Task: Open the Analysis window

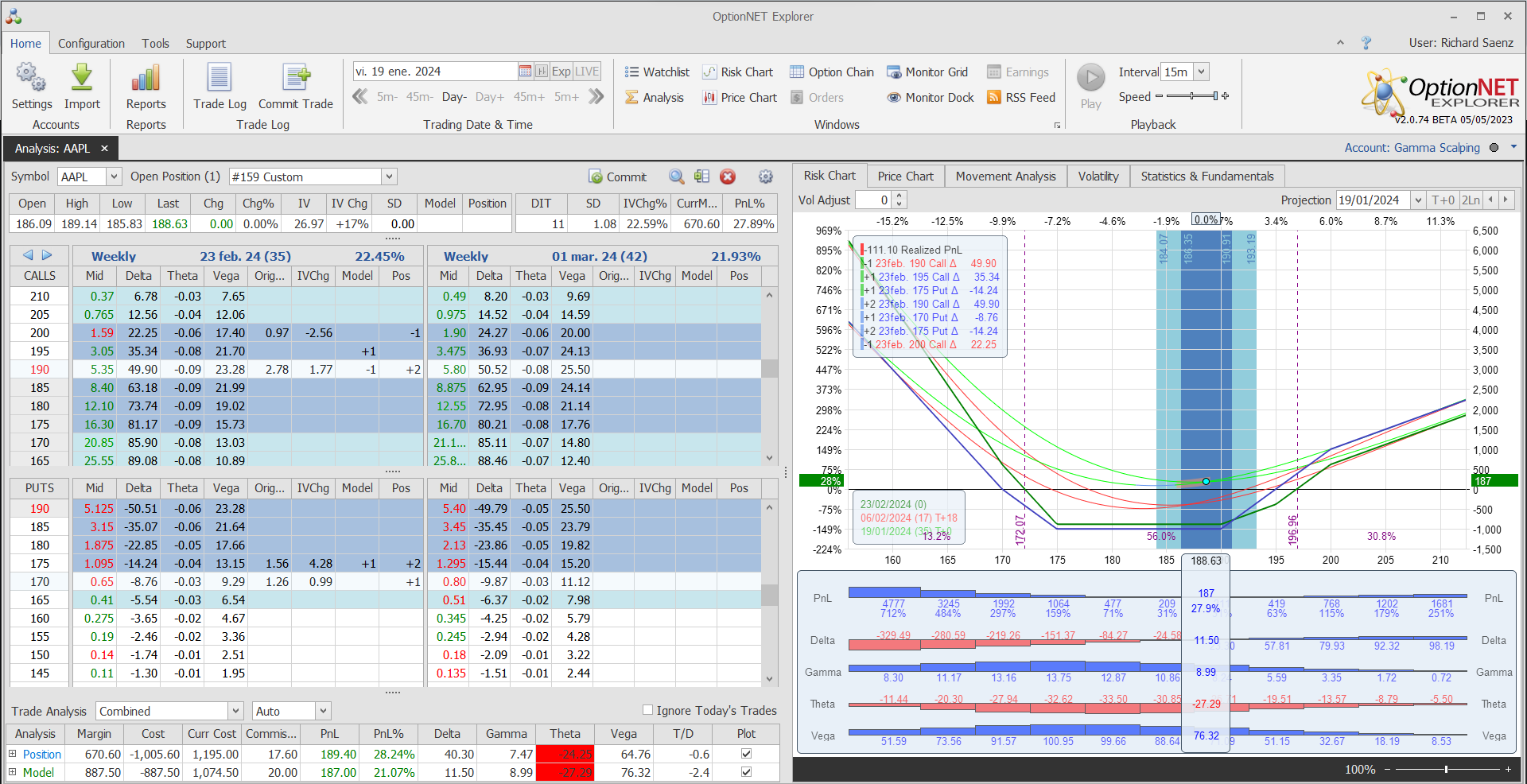Action: (655, 98)
